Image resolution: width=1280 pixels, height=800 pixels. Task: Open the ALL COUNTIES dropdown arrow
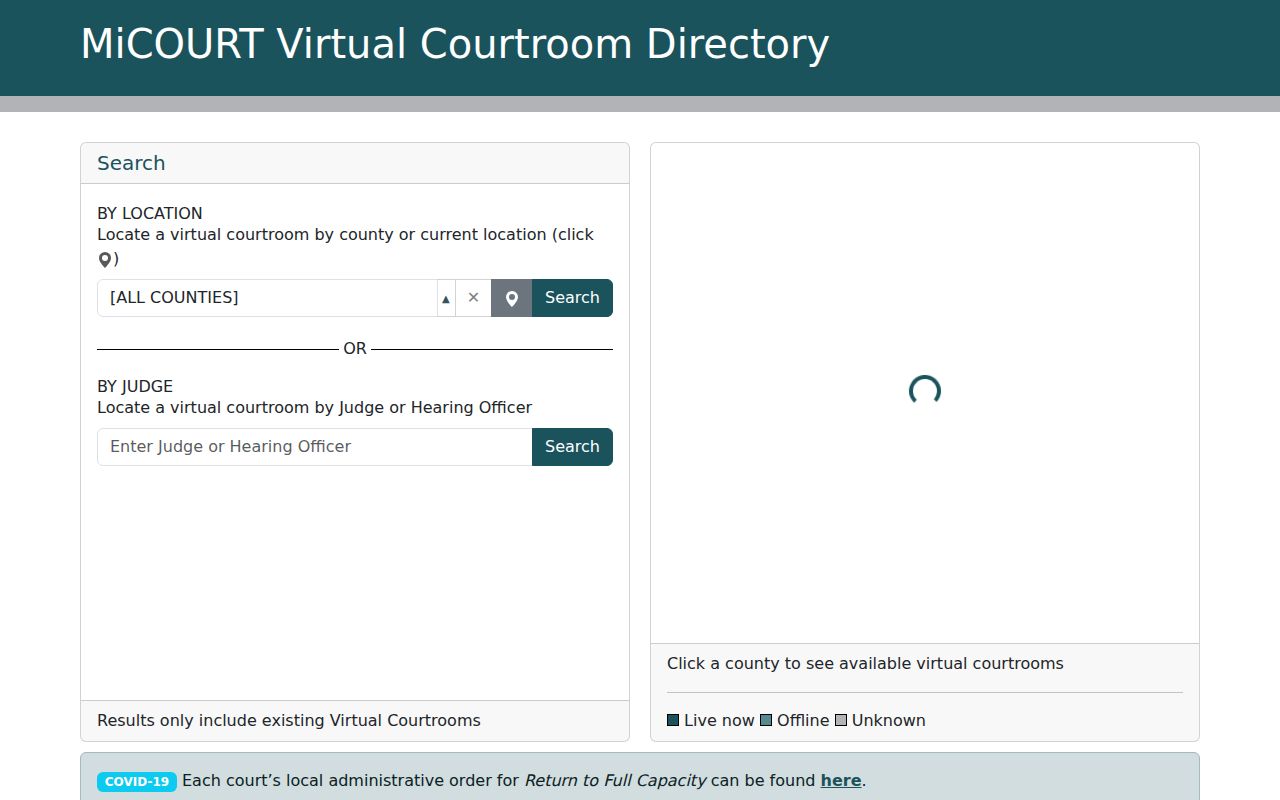tap(446, 298)
